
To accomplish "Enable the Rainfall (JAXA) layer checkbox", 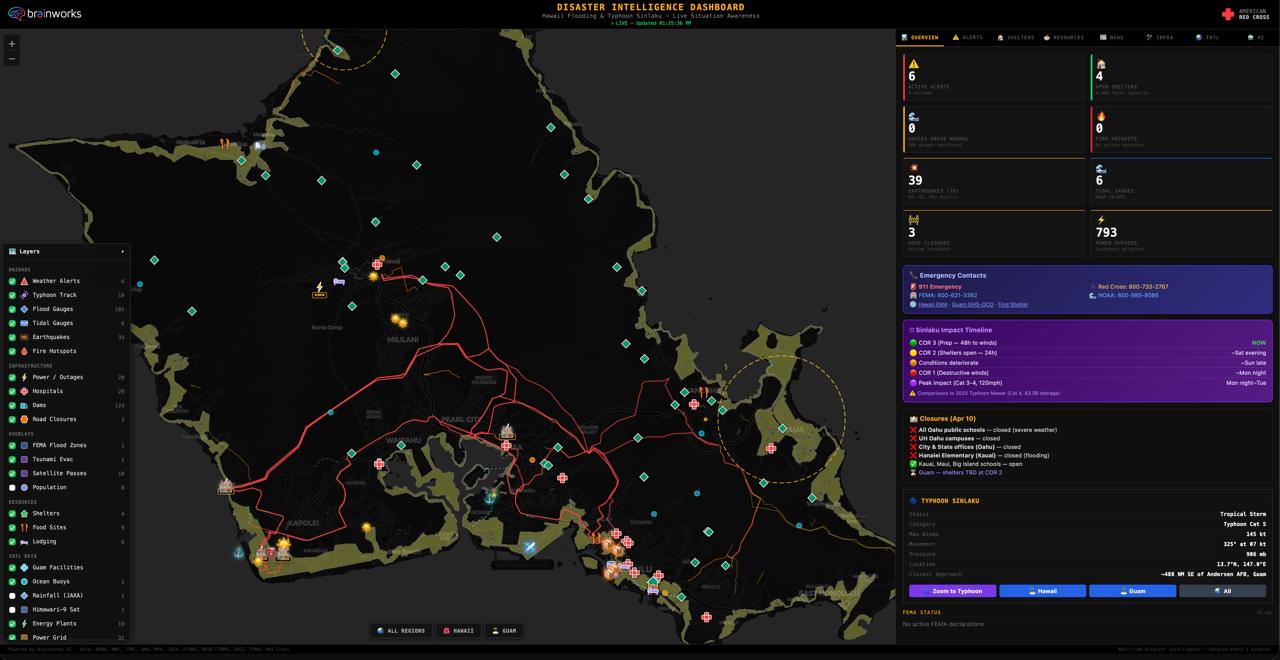I will [x=13, y=596].
